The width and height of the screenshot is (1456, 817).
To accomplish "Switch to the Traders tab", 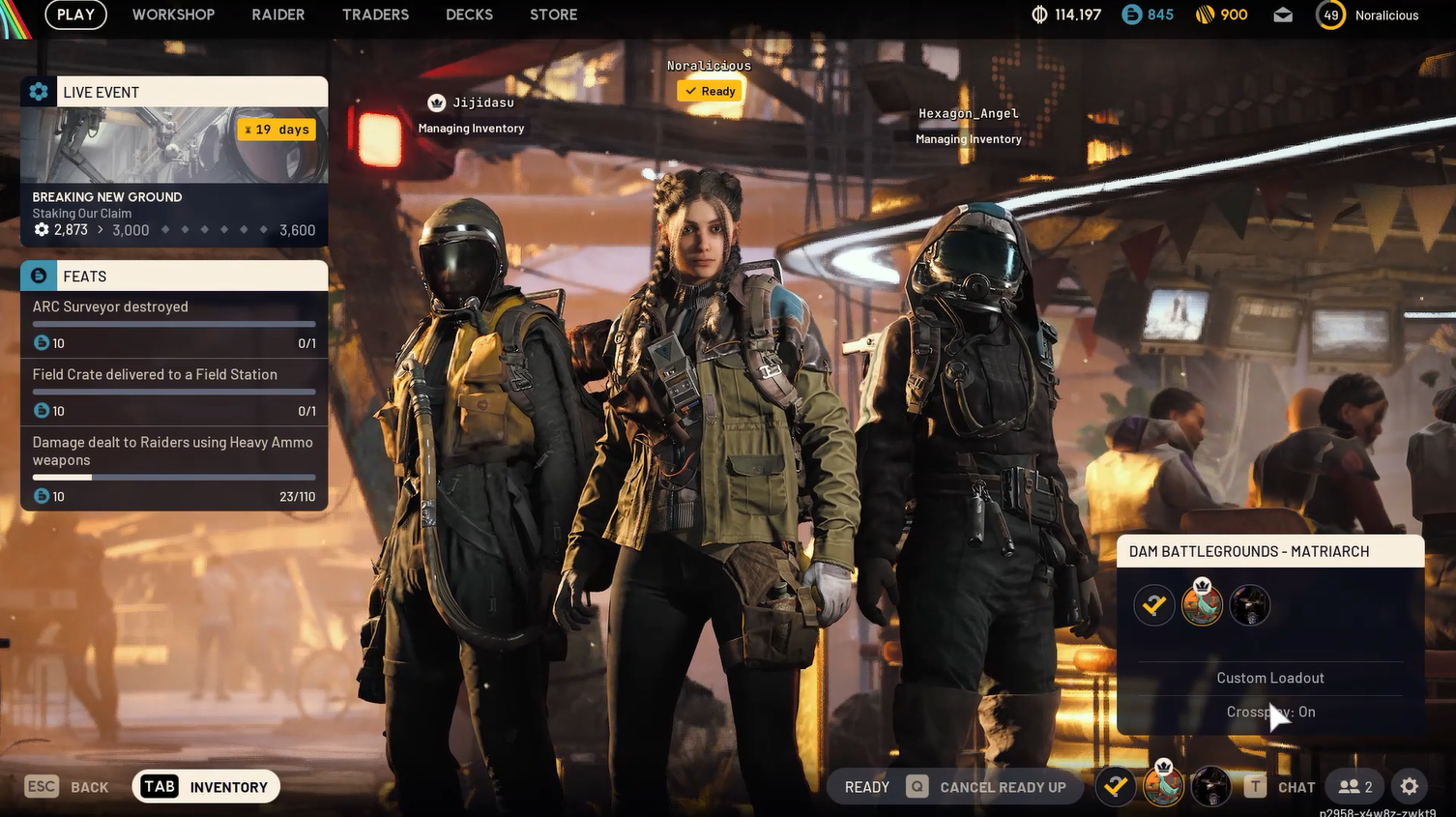I will [x=375, y=15].
